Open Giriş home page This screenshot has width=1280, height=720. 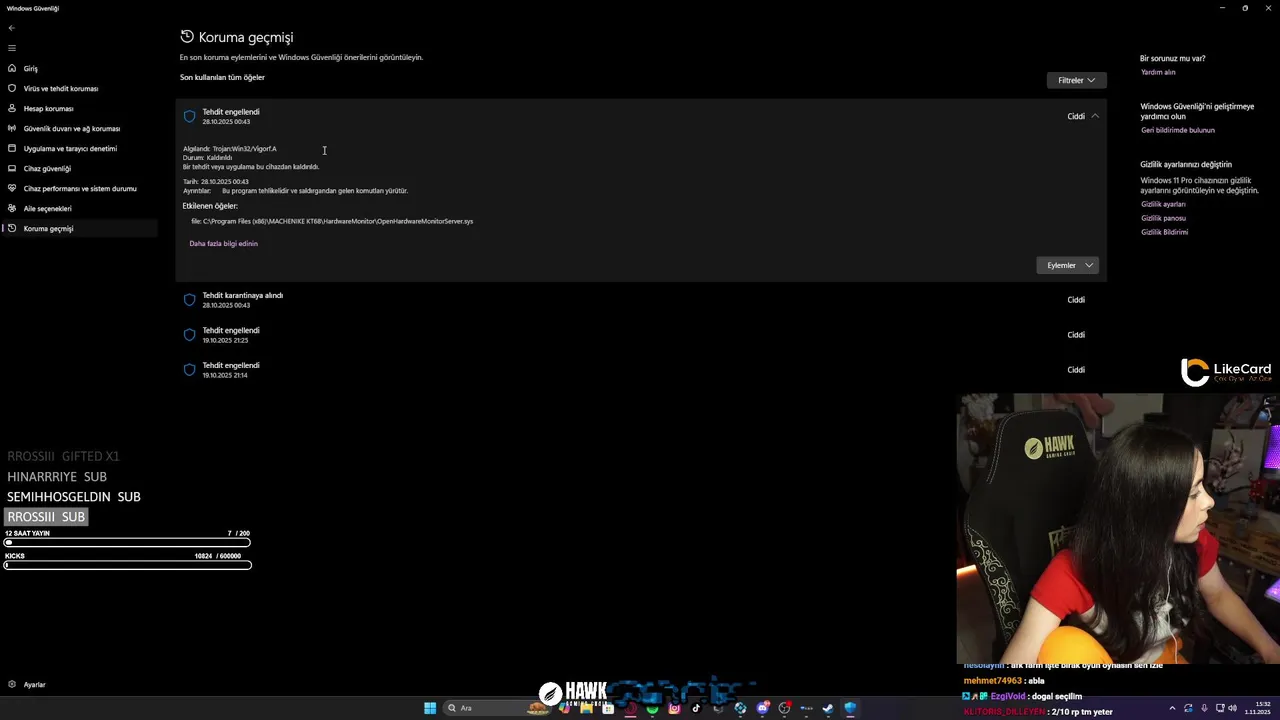tap(31, 69)
